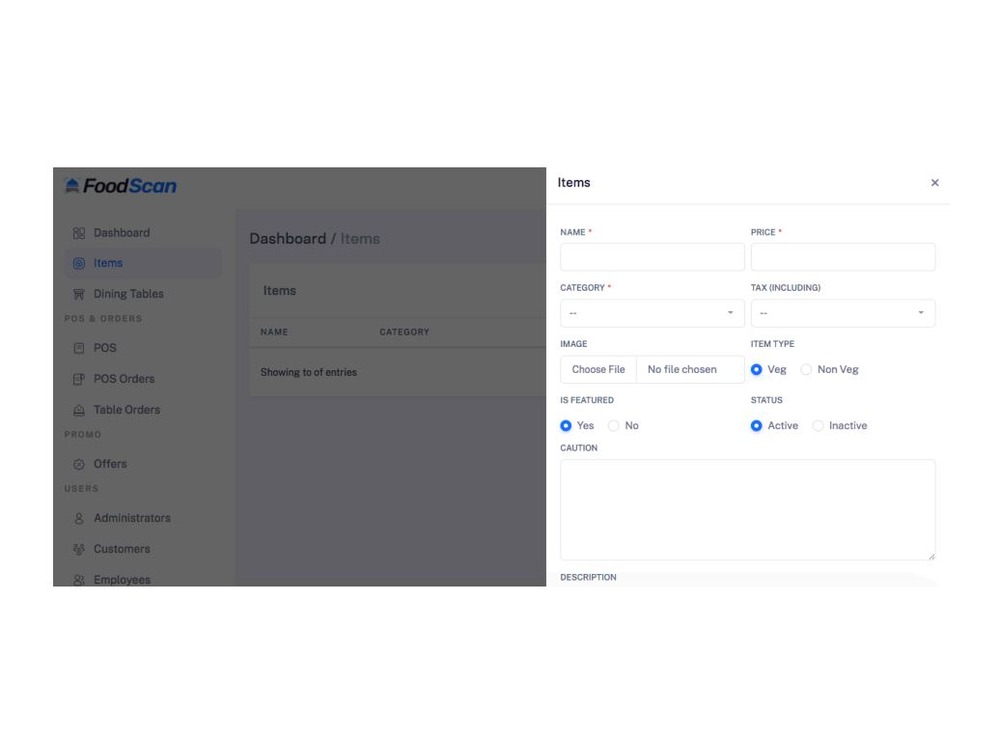Click the NAME column header
The width and height of the screenshot is (1000, 750).
274,332
